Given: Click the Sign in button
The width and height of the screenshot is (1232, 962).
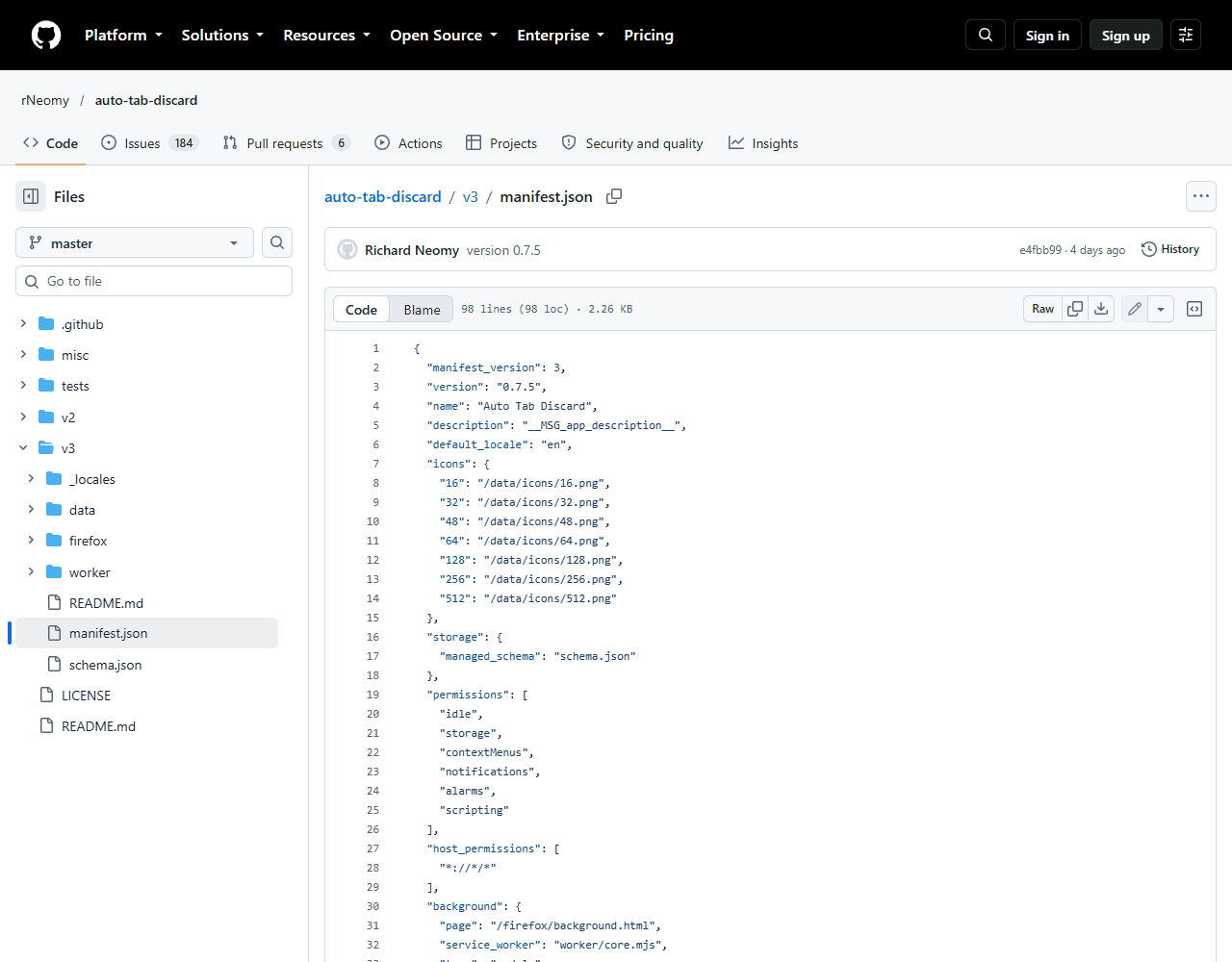Looking at the screenshot, I should (1047, 35).
